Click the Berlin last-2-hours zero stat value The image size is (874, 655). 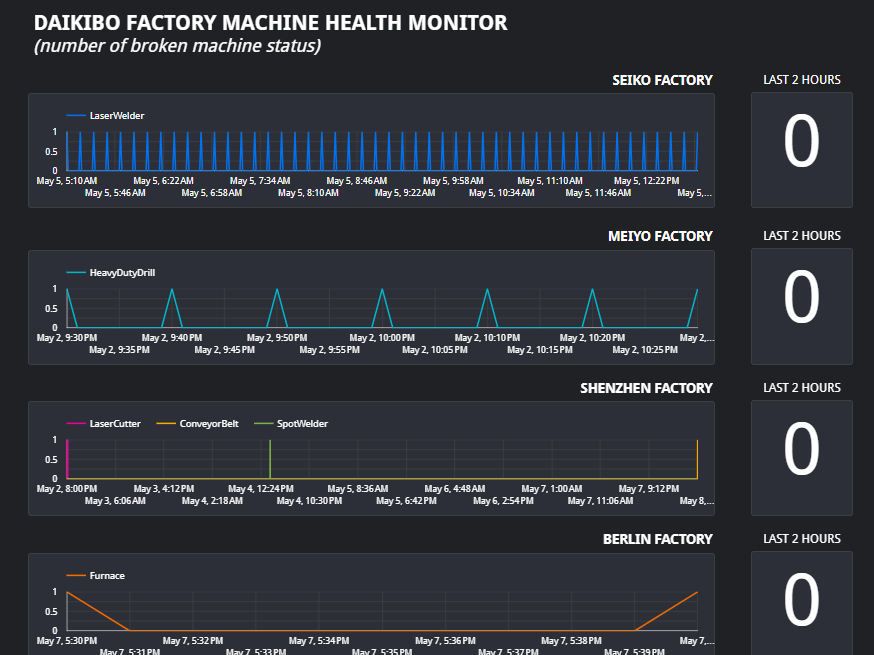tap(801, 601)
